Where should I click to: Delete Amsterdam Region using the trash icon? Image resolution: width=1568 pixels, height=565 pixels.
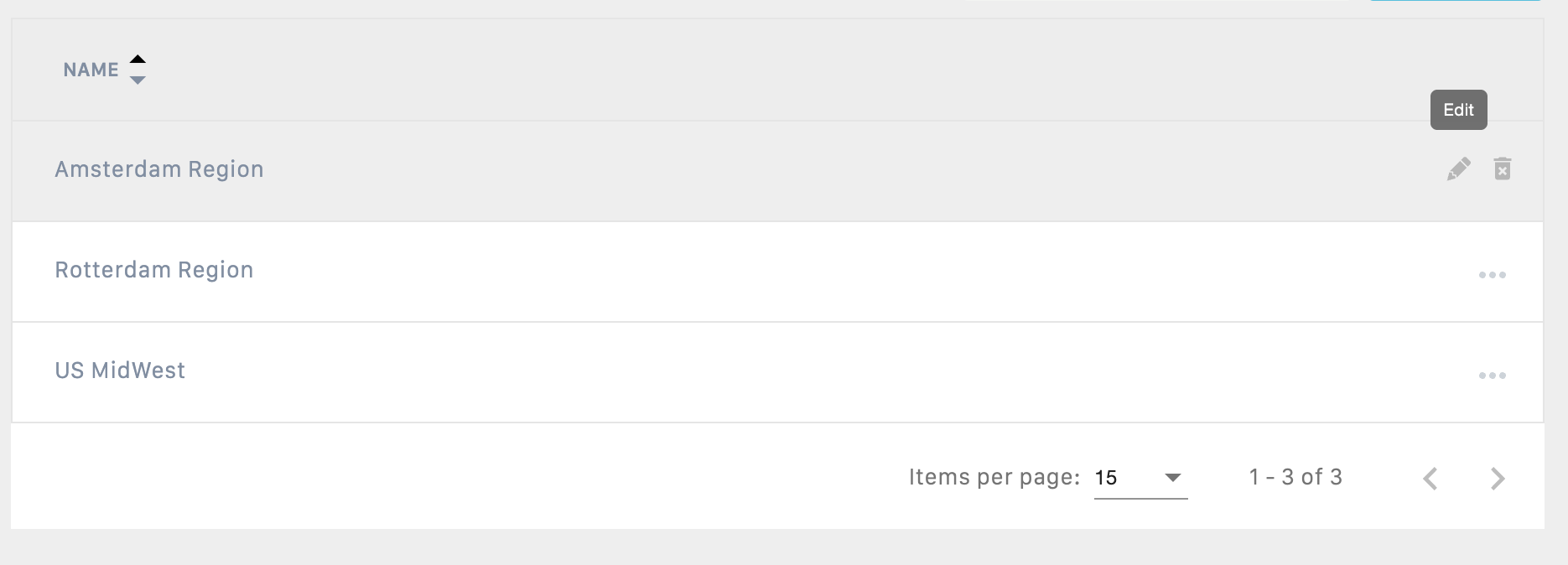(1502, 169)
